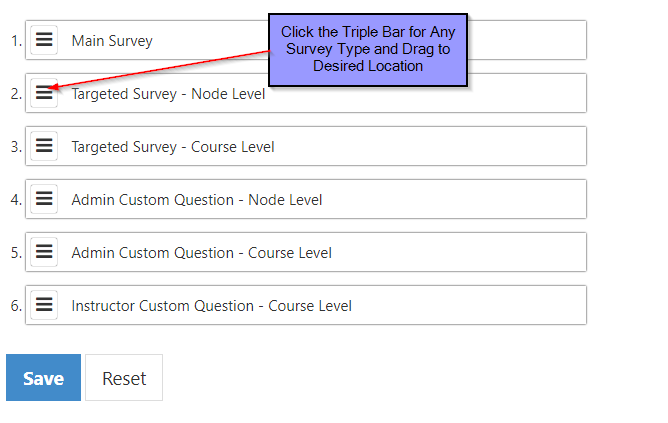Image resolution: width=668 pixels, height=423 pixels.
Task: Click the hamburger icon for Admin Custom Question - Course Level
Action: coord(43,252)
